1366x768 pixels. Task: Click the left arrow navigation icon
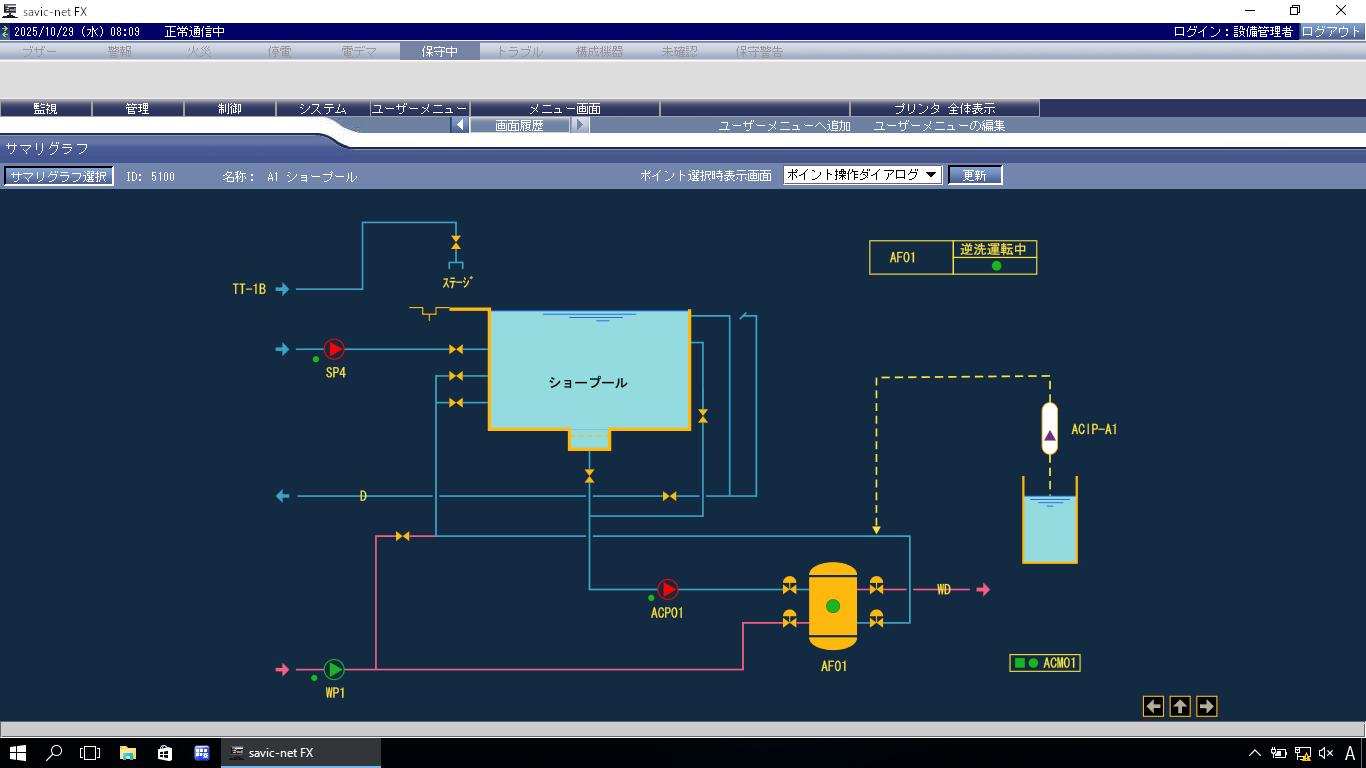[x=1153, y=707]
